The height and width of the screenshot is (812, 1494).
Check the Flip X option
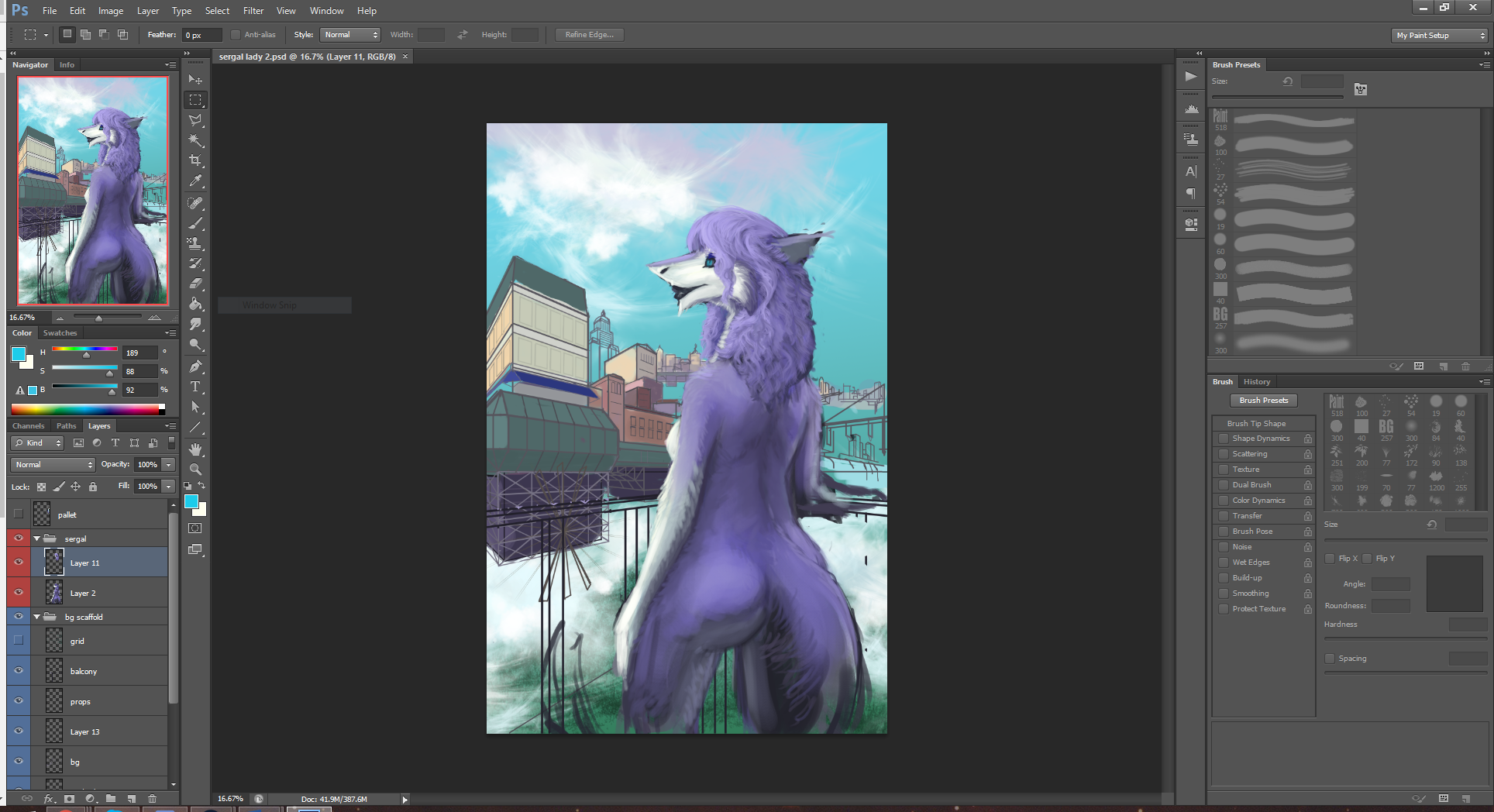(1330, 559)
